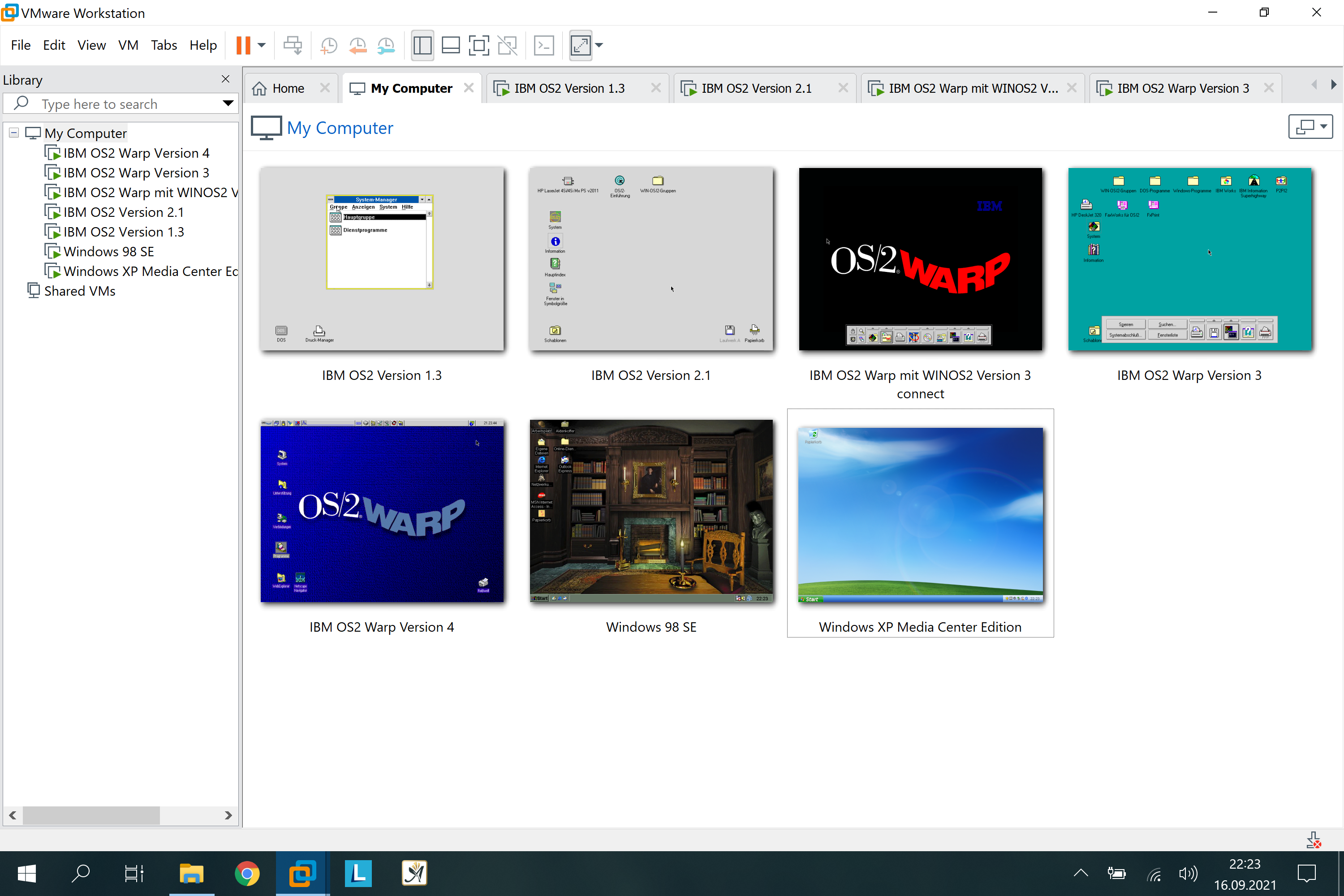Screen dimensions: 1344x896
Task: Click the stretch guest display icon
Action: point(581,45)
